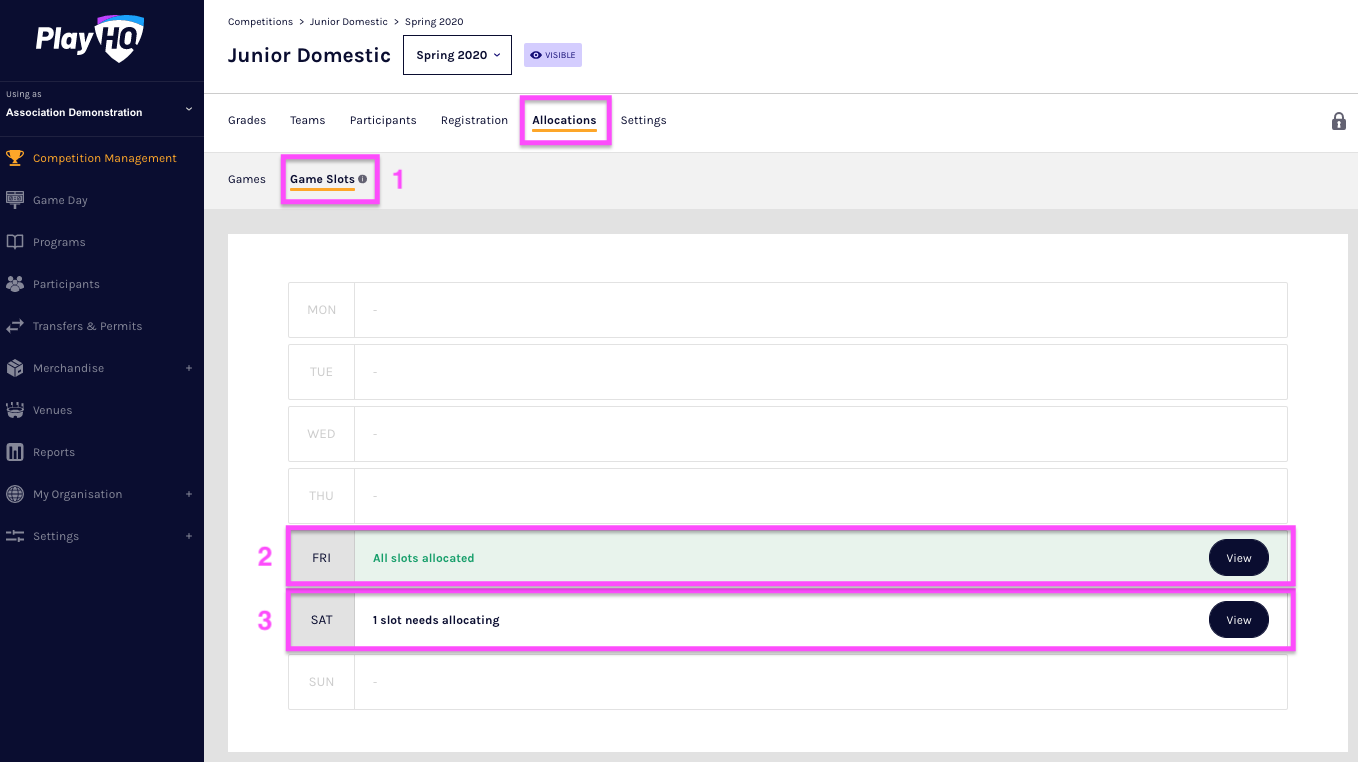Toggle the Visible competition status badge

click(553, 55)
